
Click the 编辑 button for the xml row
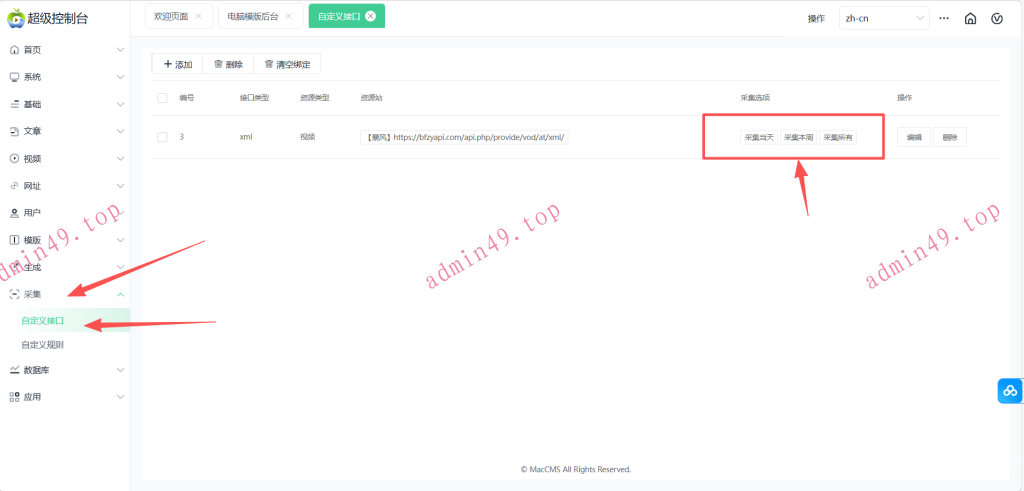coord(914,137)
